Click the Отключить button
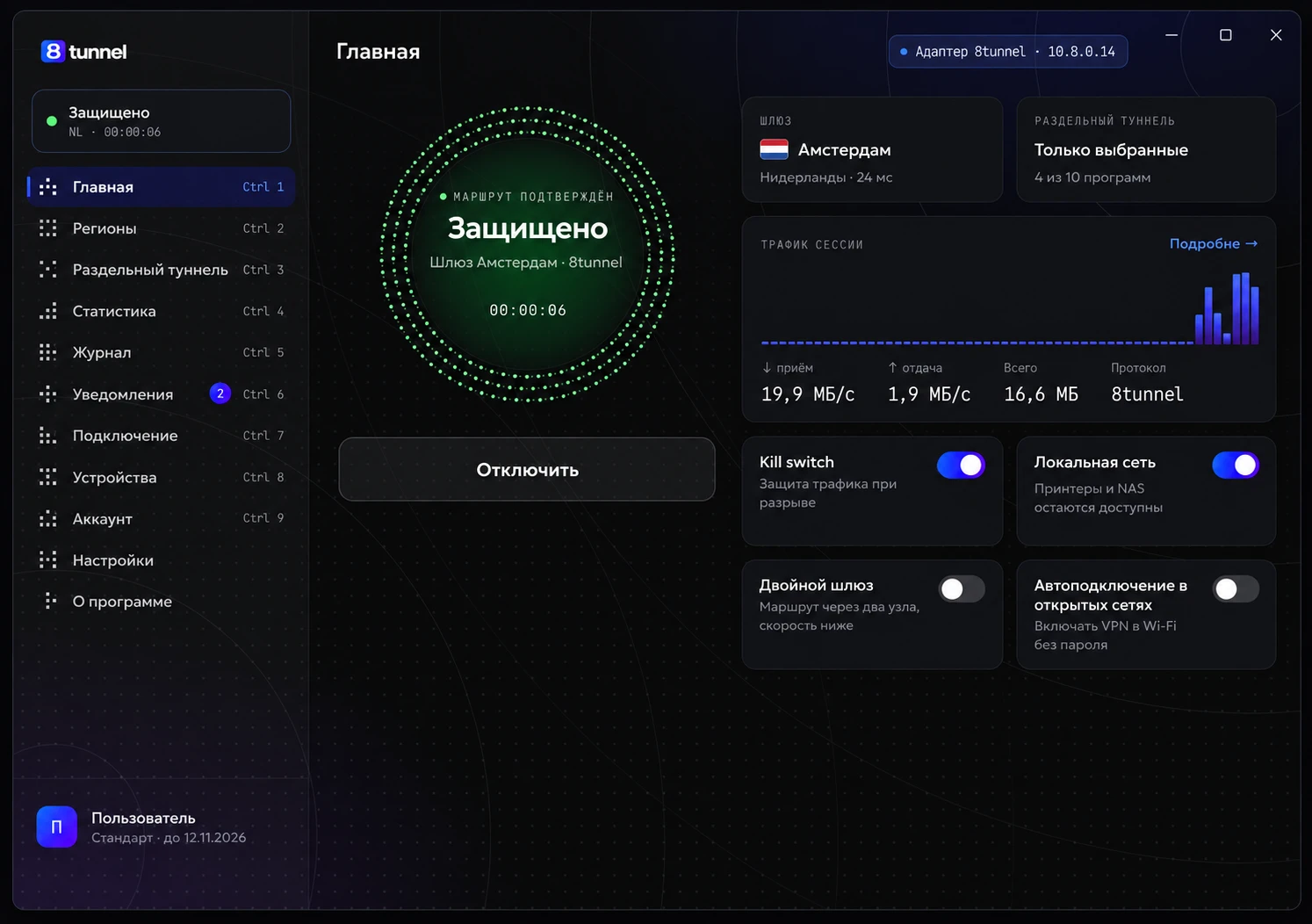The image size is (1312, 924). [527, 470]
